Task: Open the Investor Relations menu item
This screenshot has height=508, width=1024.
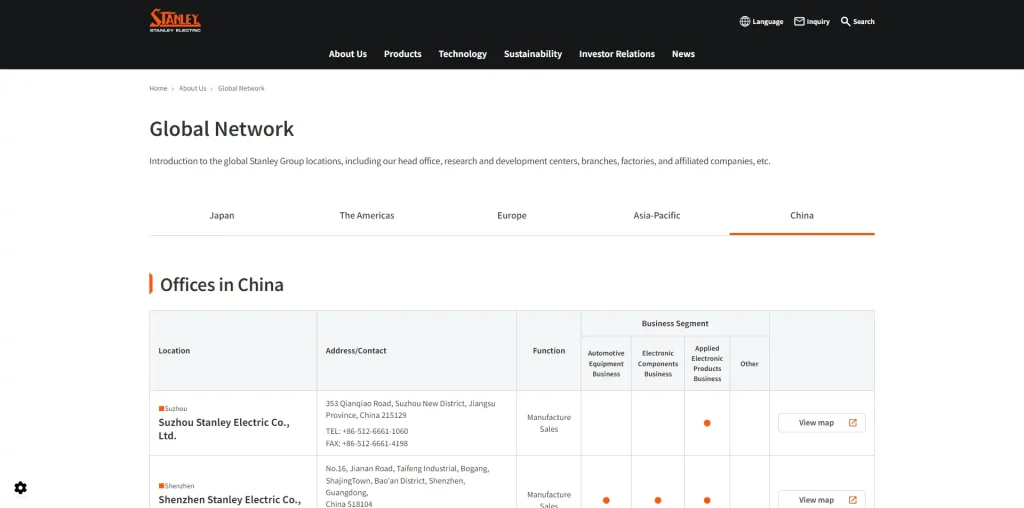Action: coord(616,54)
